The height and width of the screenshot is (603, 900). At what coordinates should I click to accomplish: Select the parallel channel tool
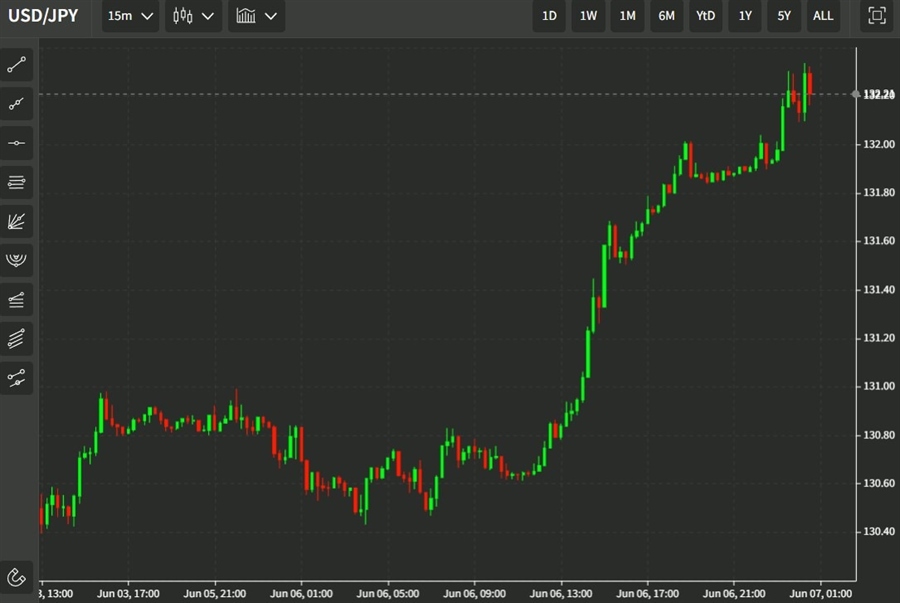(x=17, y=339)
